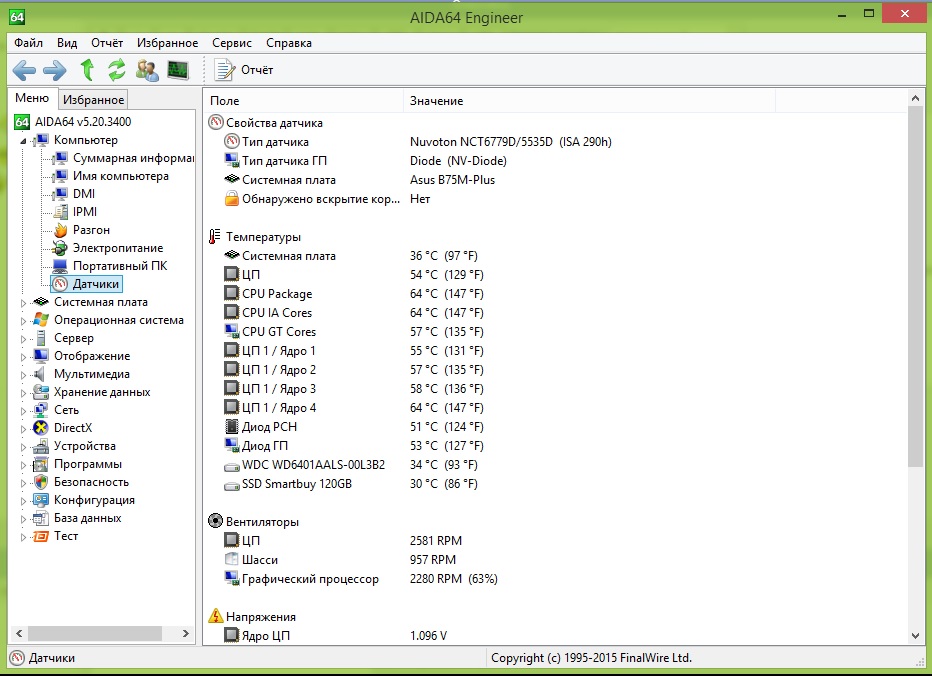Open the Отчёт menu
Viewport: 932px width, 676px height.
point(107,43)
